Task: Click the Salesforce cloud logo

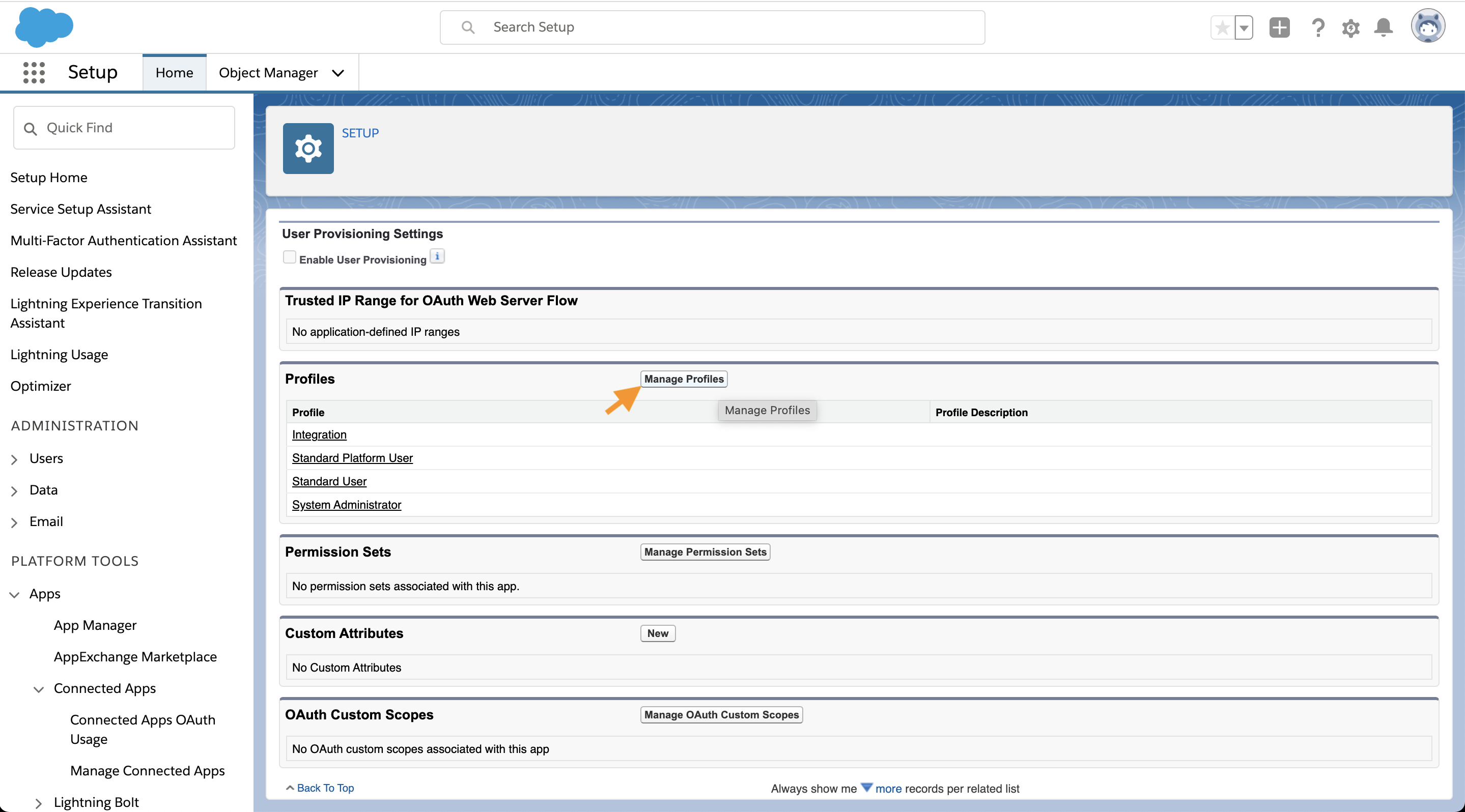Action: pos(44,26)
